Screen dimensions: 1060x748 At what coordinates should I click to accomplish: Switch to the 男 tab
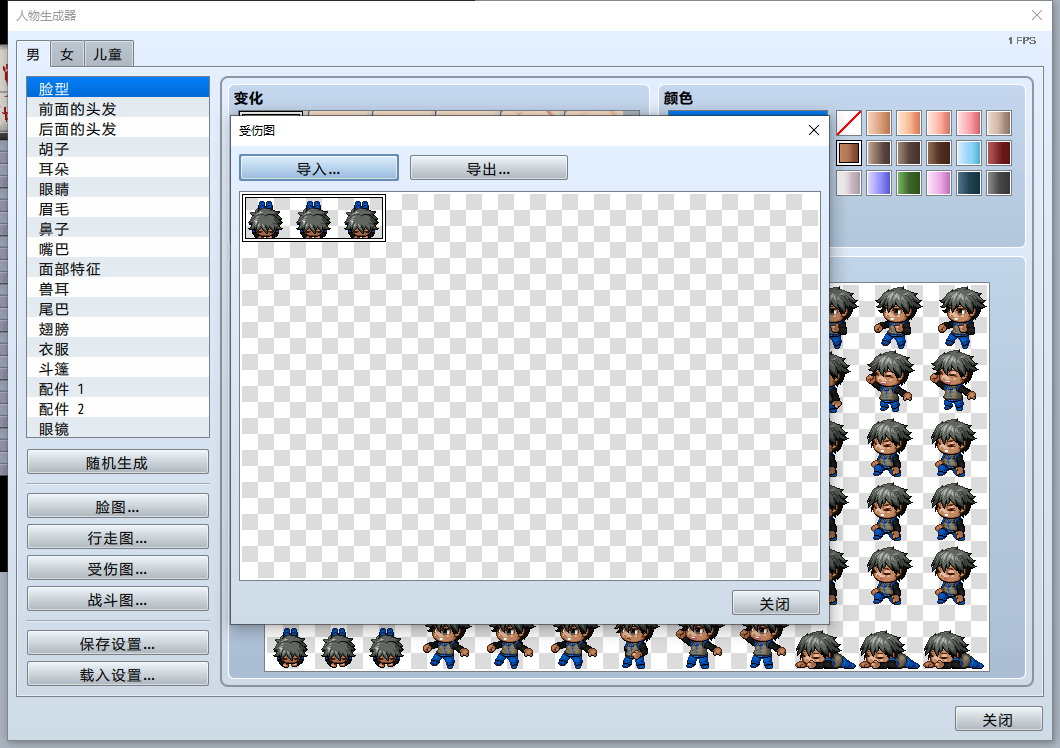pyautogui.click(x=33, y=54)
